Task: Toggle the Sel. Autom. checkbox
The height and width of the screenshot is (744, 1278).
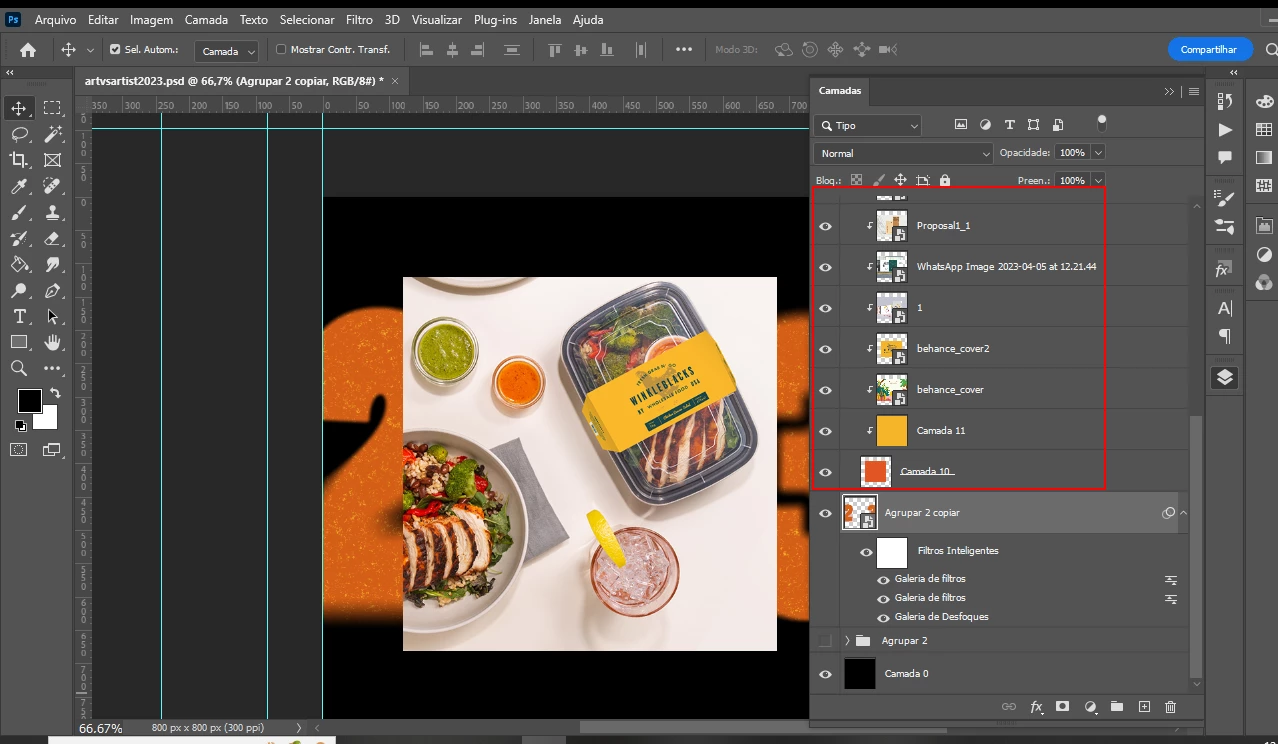Action: [x=115, y=49]
